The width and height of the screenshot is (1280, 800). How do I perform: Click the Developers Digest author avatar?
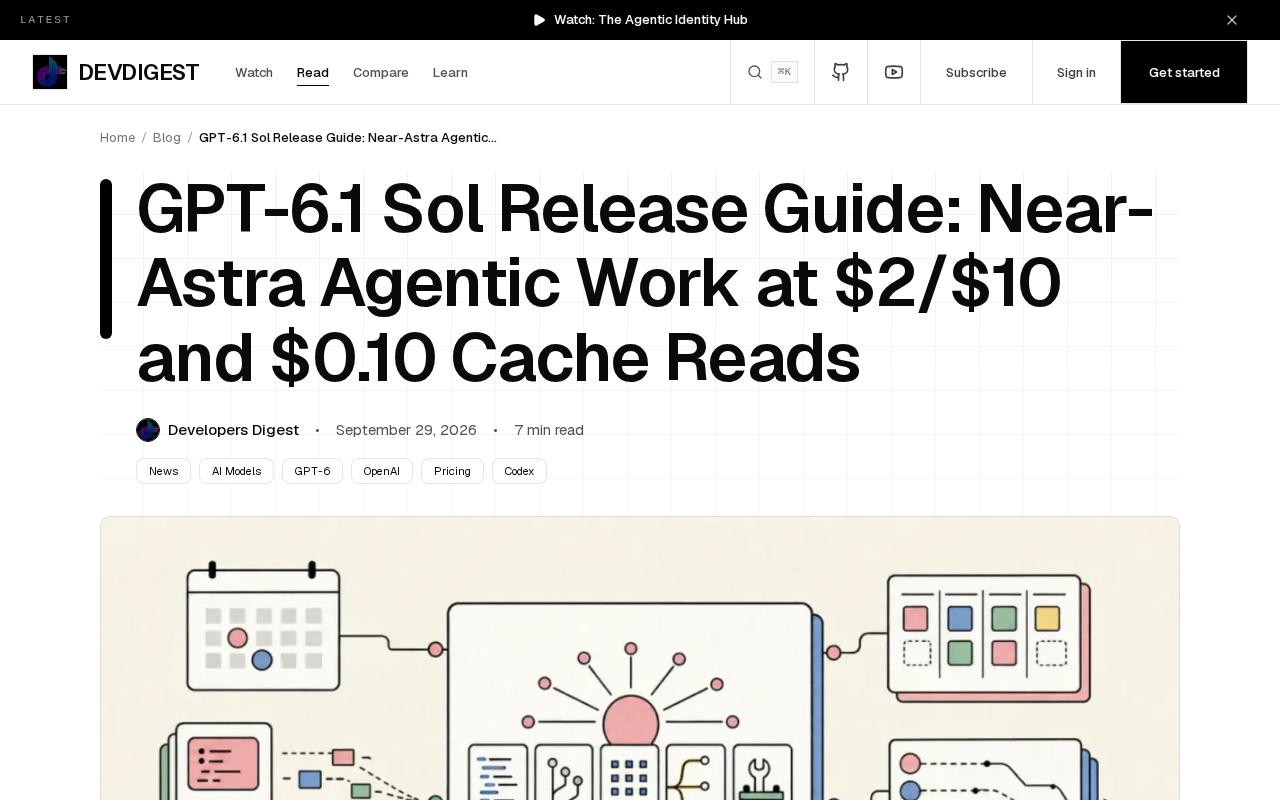click(148, 430)
